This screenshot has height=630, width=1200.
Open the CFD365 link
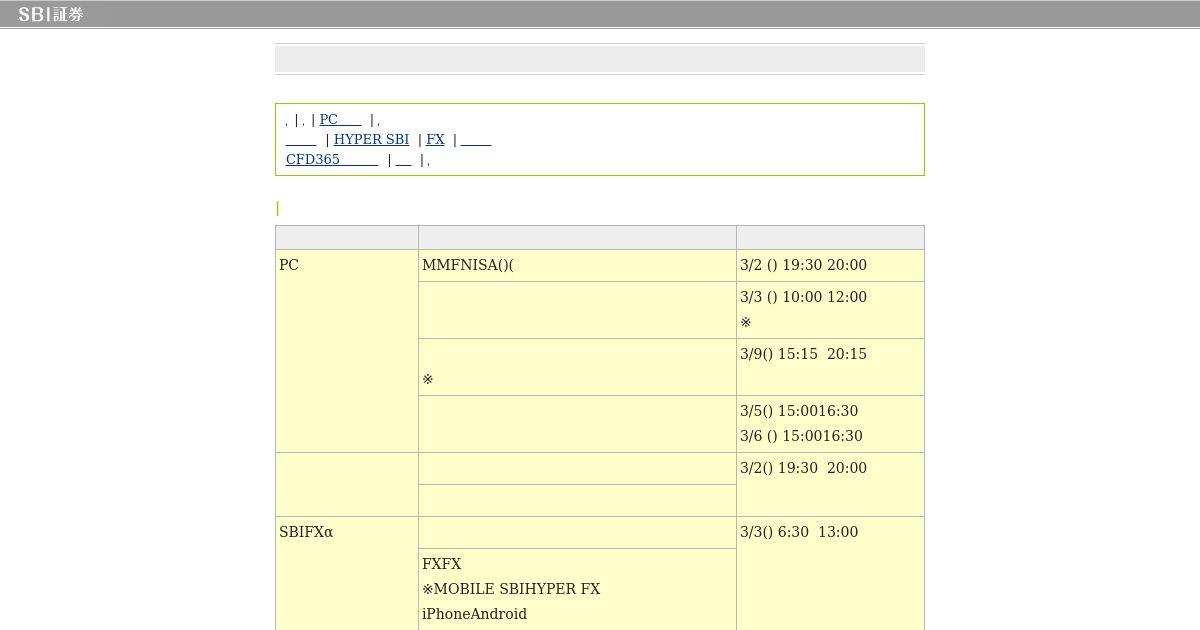tap(332, 159)
